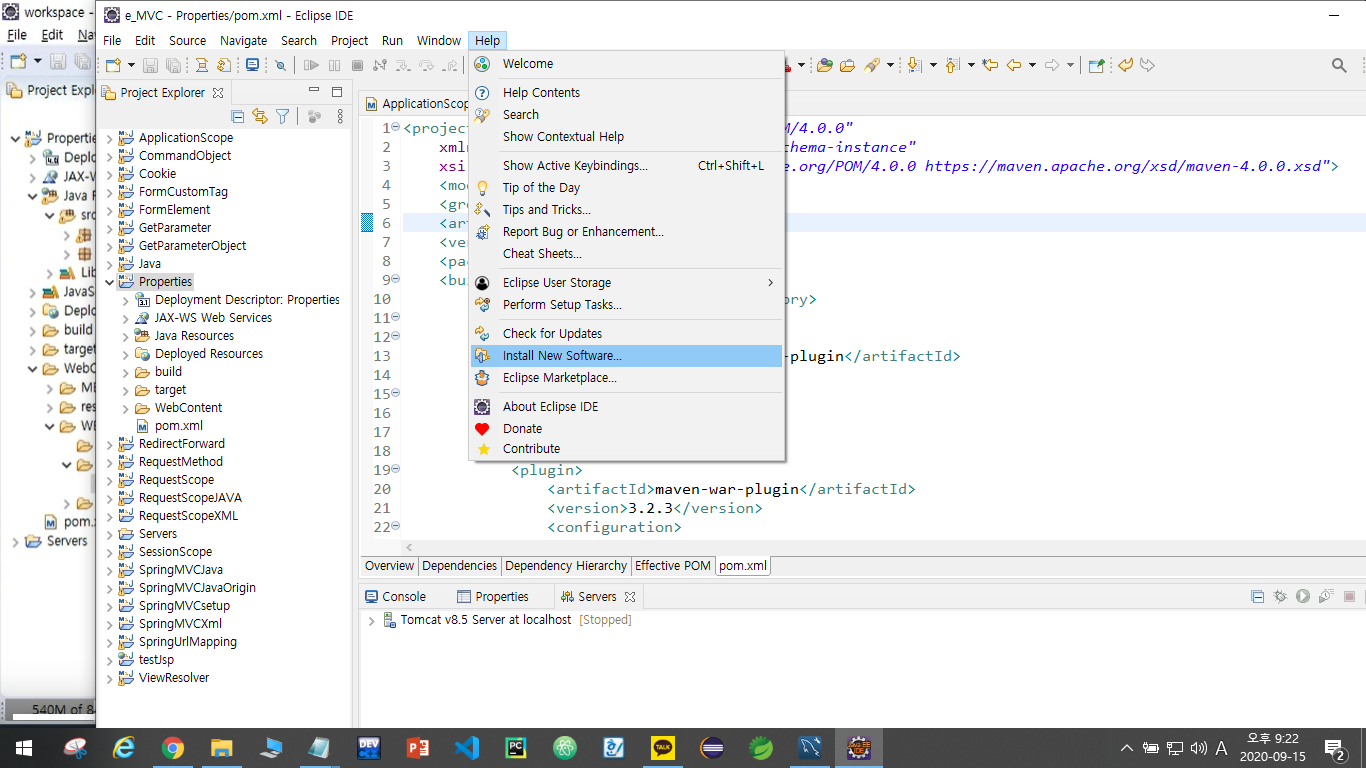Choose Install New Software menu entry
This screenshot has width=1366, height=768.
626,356
